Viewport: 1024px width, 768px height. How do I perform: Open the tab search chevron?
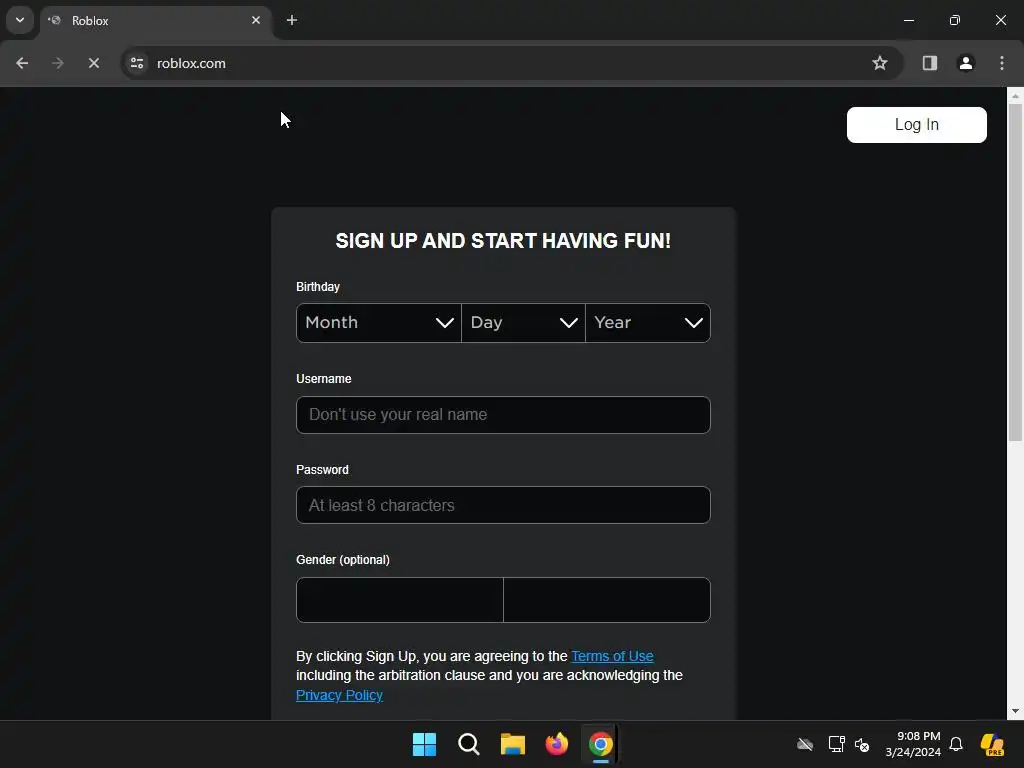coord(20,20)
